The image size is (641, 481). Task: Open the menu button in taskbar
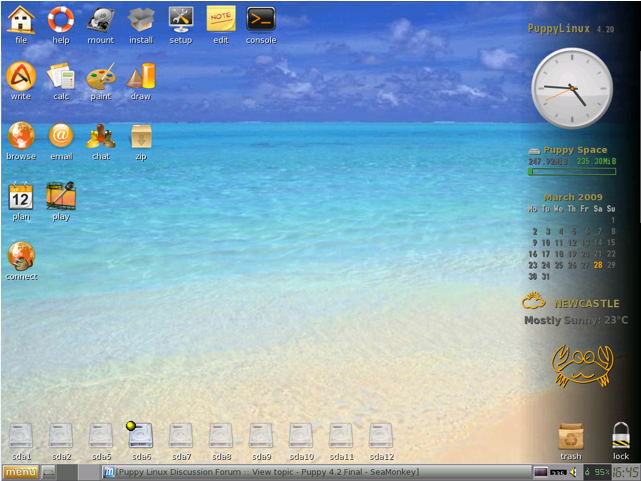click(x=19, y=472)
